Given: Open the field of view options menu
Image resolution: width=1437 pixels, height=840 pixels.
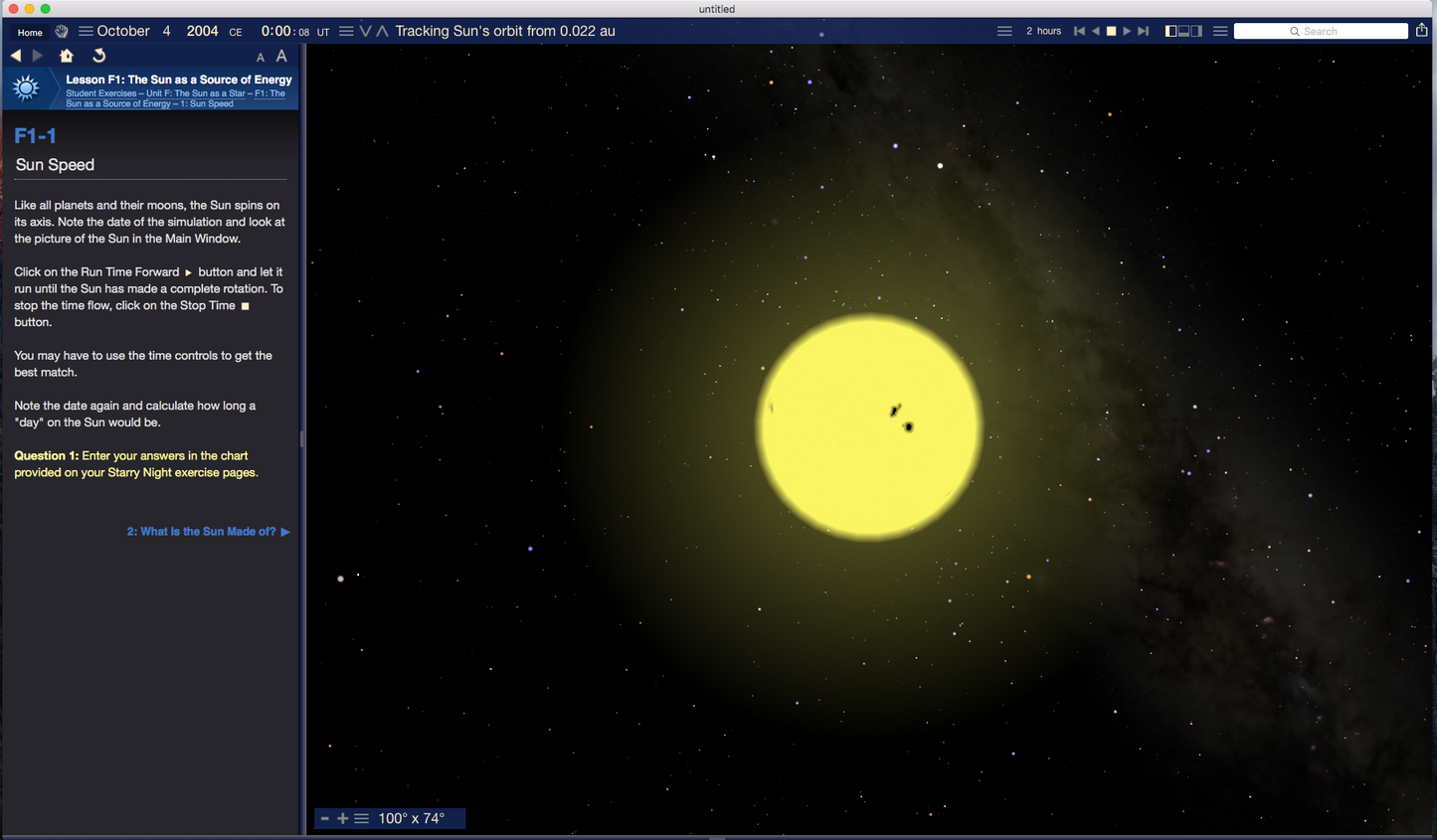Looking at the screenshot, I should 361,818.
